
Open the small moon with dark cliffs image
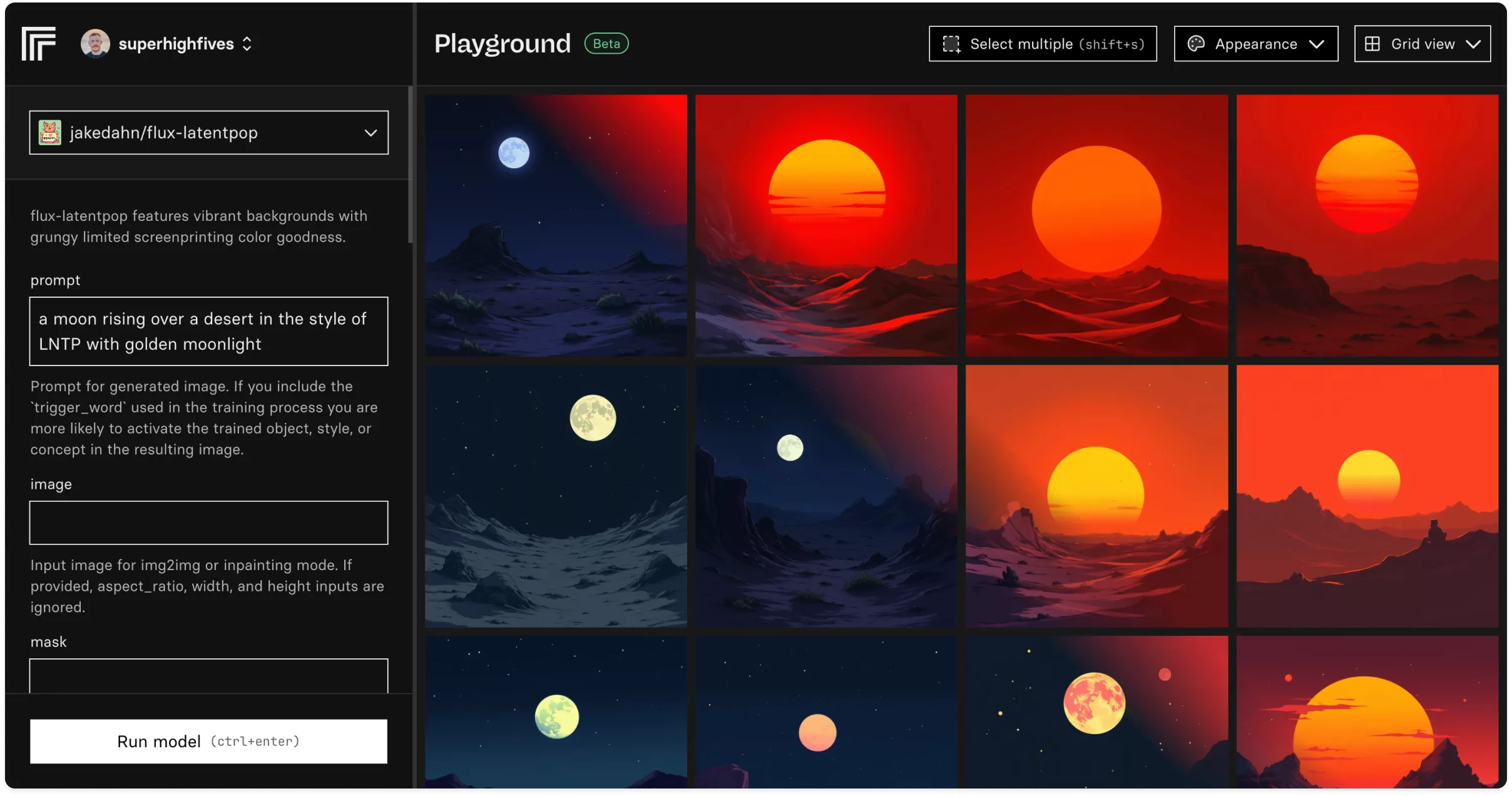(826, 496)
